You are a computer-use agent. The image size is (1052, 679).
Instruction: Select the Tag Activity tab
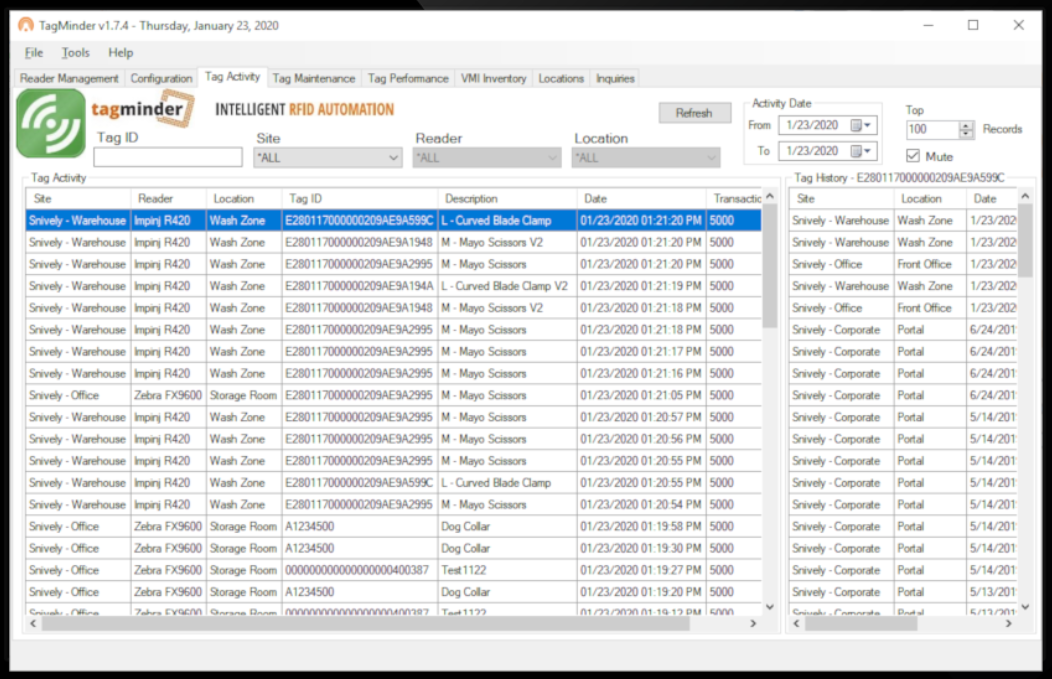(232, 76)
